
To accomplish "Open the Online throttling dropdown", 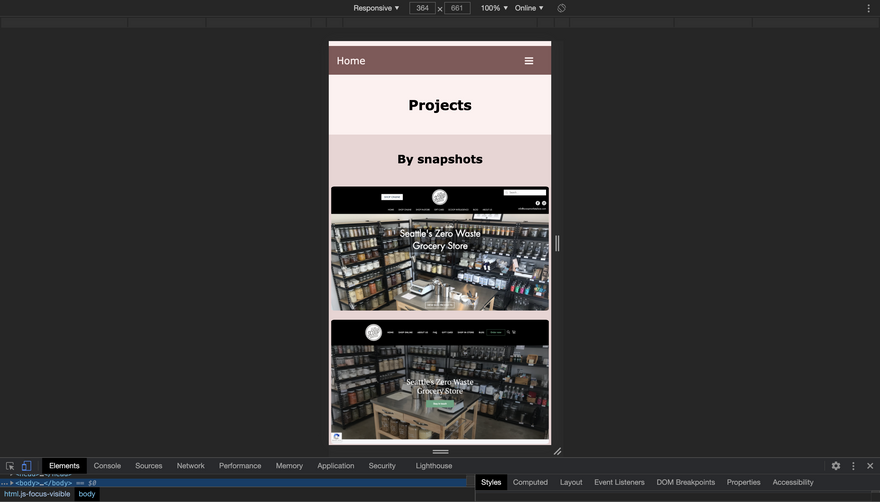I will pyautogui.click(x=529, y=8).
